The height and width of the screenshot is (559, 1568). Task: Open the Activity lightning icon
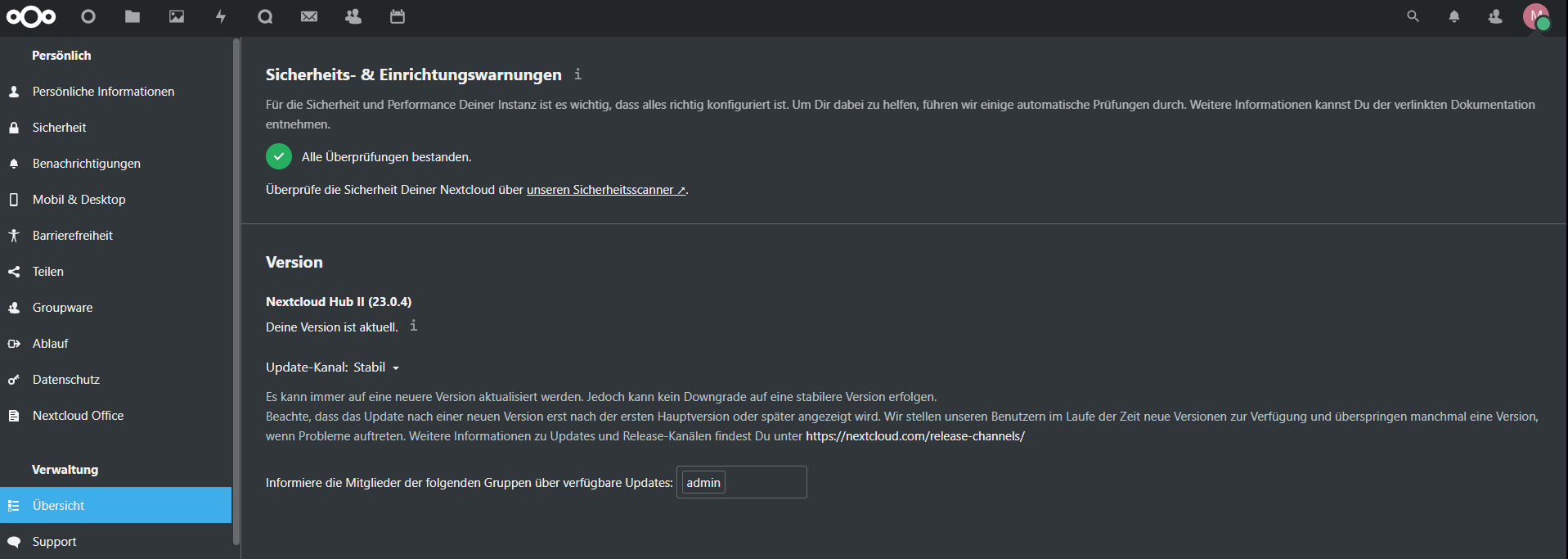click(x=221, y=16)
